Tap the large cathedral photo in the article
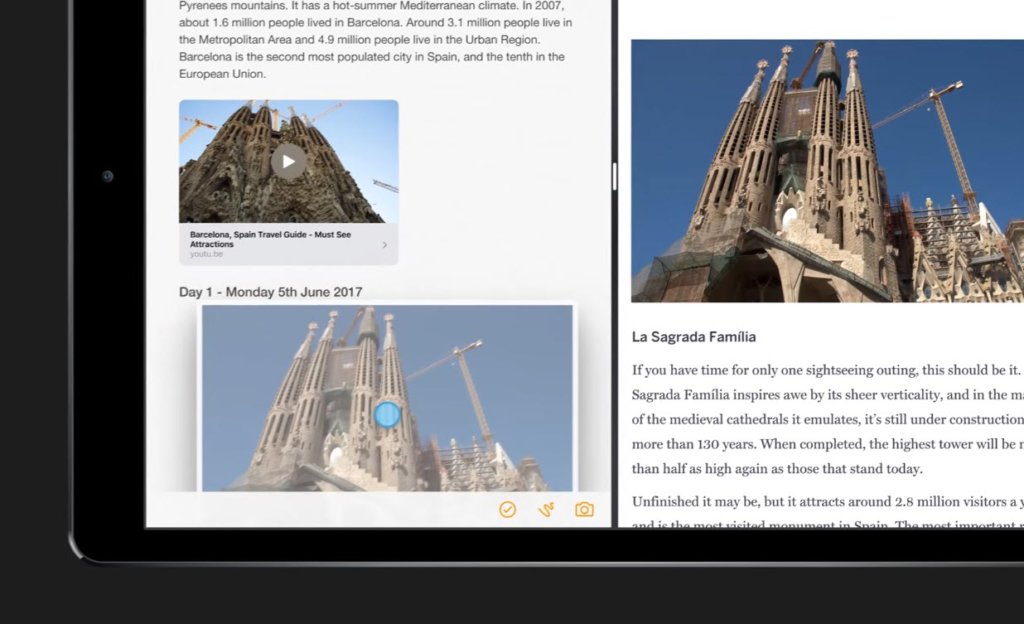The width and height of the screenshot is (1024, 624). click(x=827, y=170)
